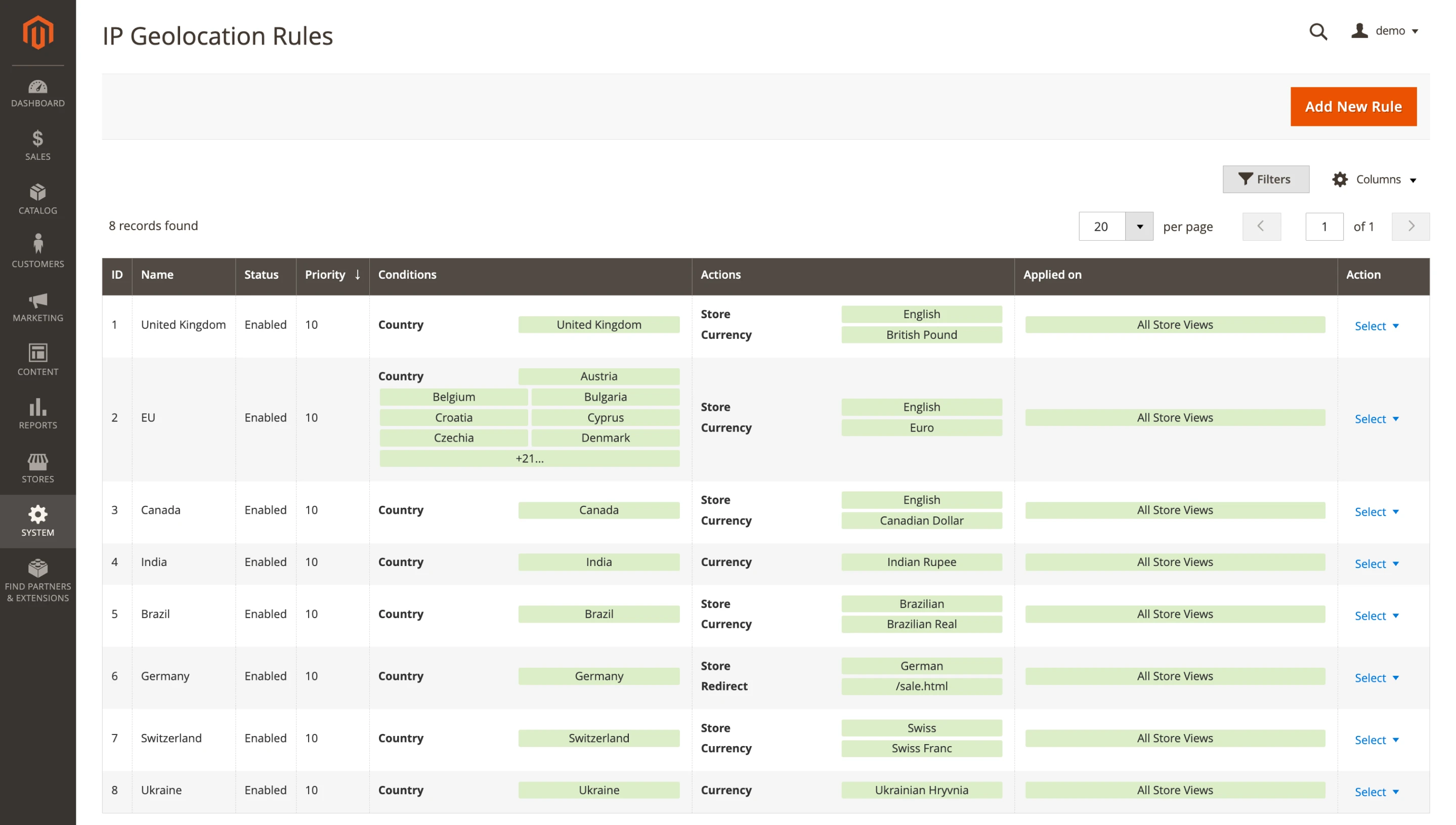
Task: Select the Reports sidebar item
Action: (37, 414)
